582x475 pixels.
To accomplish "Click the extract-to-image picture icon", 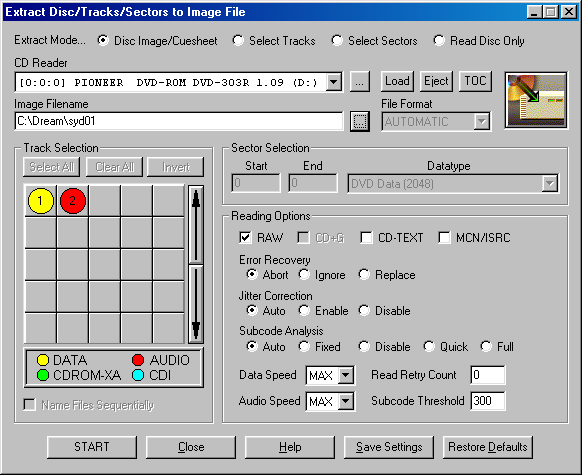I will 536,100.
